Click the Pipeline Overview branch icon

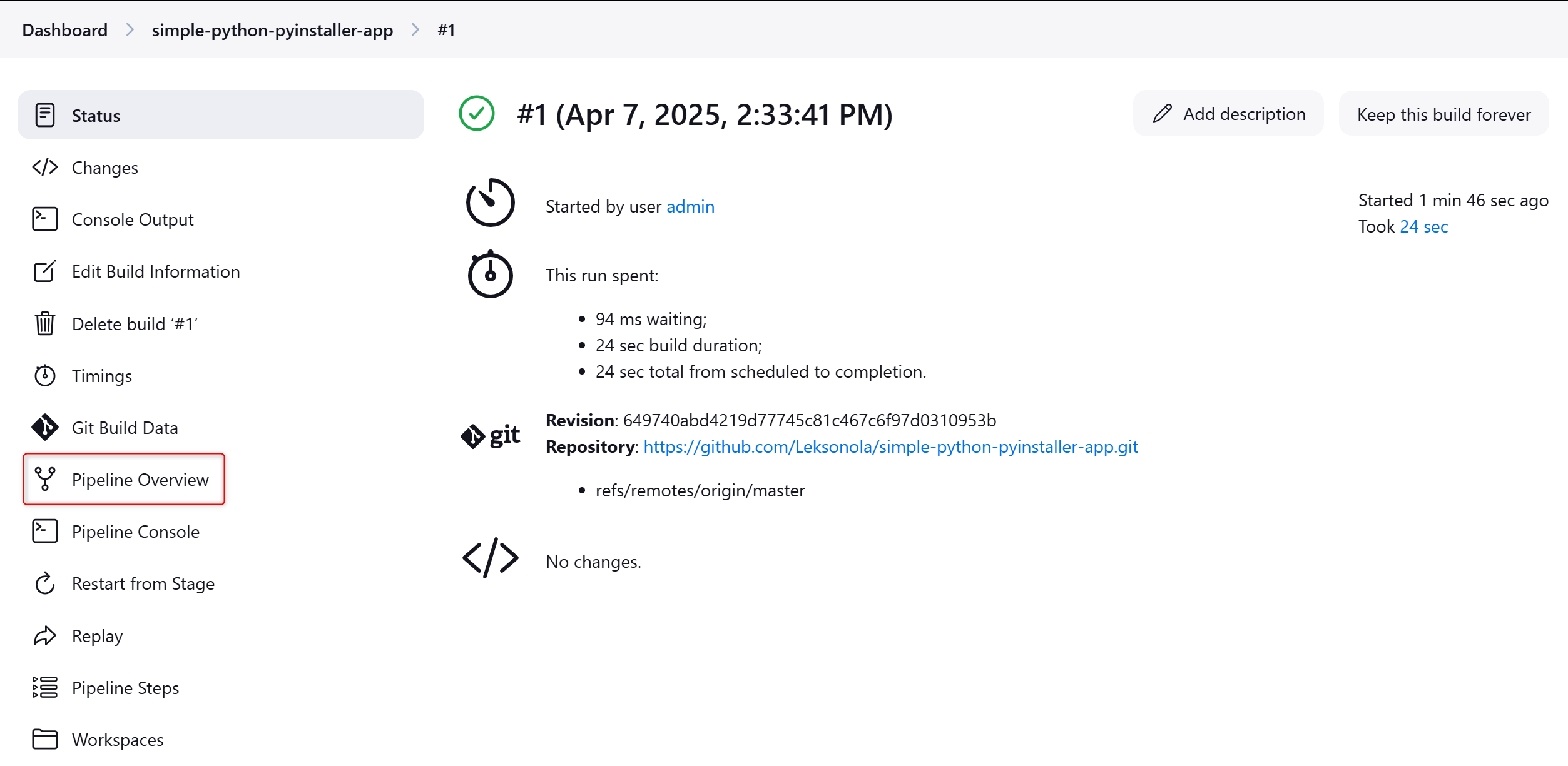tap(45, 479)
